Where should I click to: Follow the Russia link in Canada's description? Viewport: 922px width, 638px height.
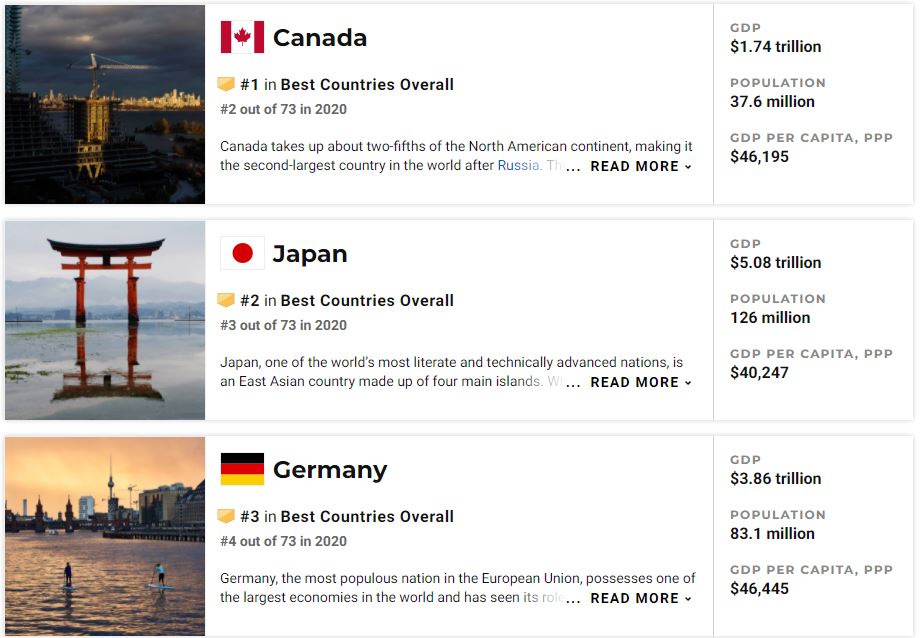[x=518, y=165]
